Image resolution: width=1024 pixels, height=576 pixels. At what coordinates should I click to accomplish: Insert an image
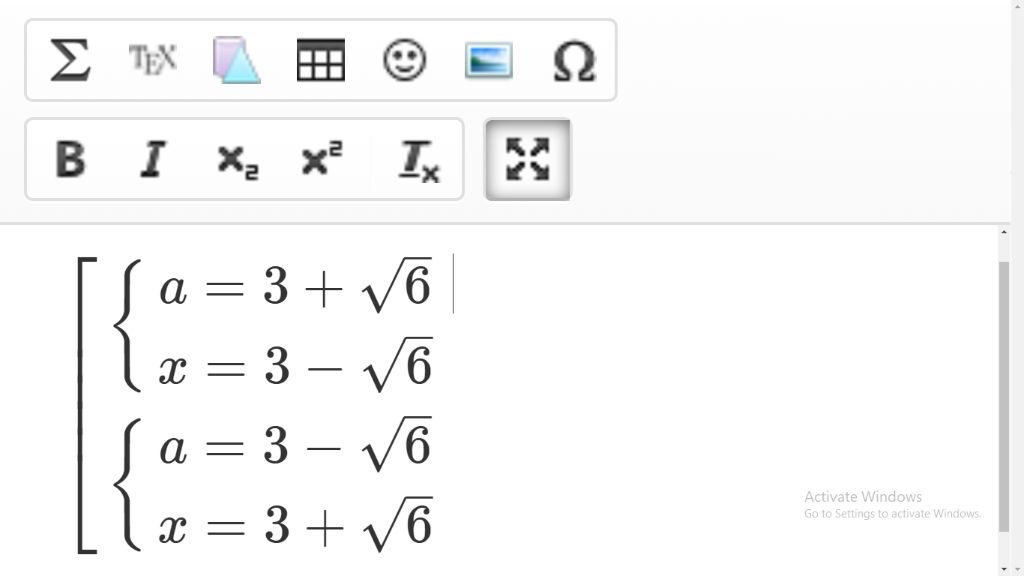[489, 60]
